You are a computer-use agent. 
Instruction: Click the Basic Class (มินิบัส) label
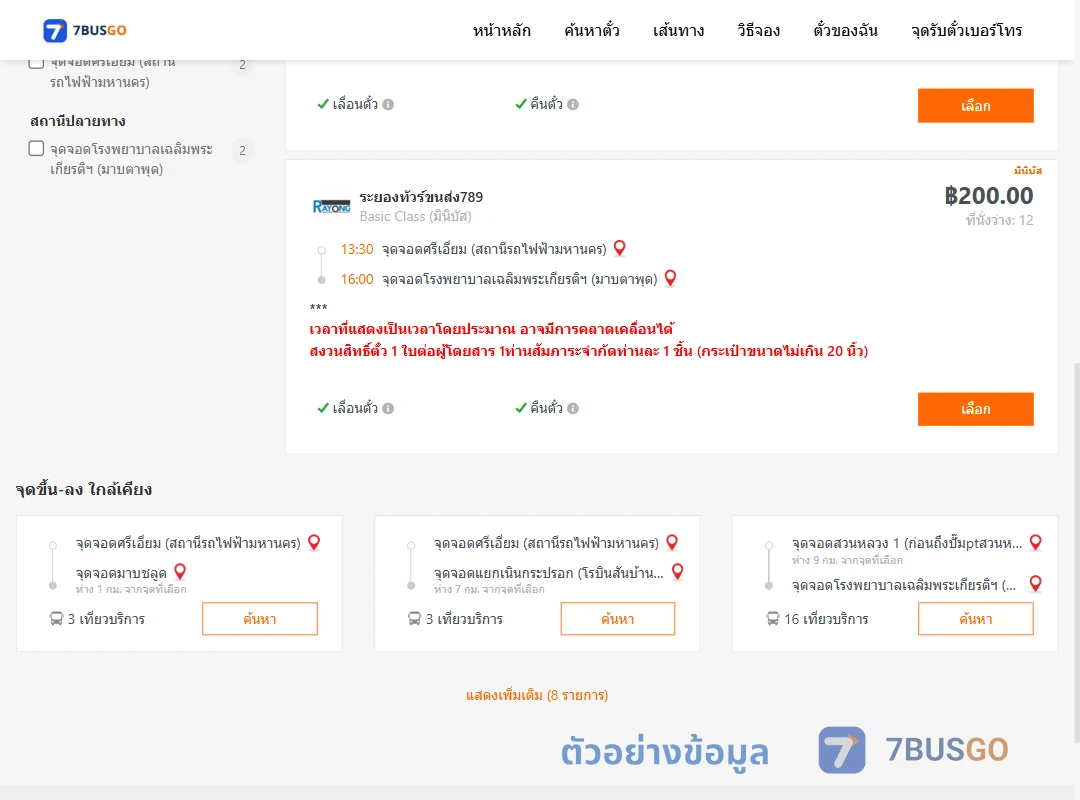point(415,216)
